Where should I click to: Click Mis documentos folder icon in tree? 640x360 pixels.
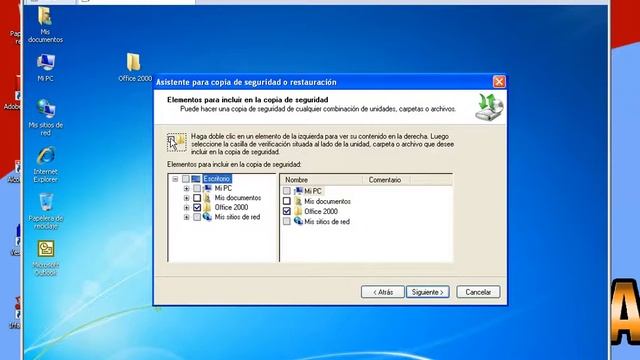[207, 198]
